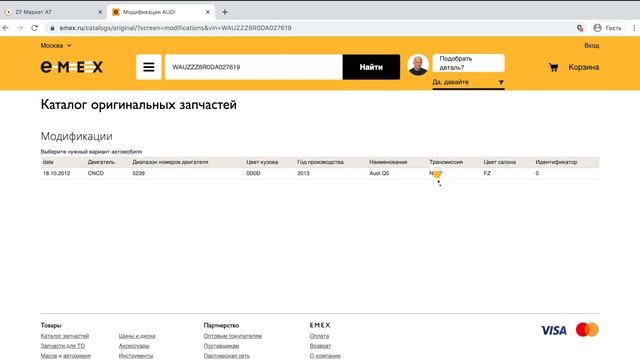Viewport: 640px width, 360px height.
Task: Click the FZ interior color cell
Action: tap(487, 173)
